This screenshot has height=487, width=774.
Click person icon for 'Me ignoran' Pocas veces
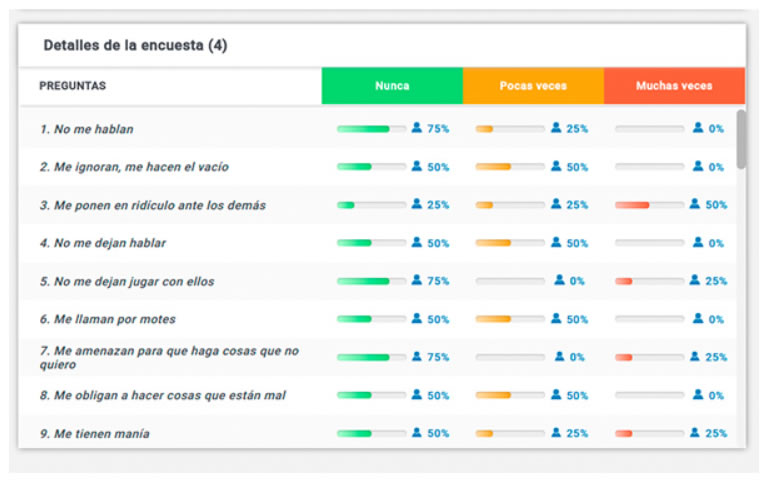556,166
